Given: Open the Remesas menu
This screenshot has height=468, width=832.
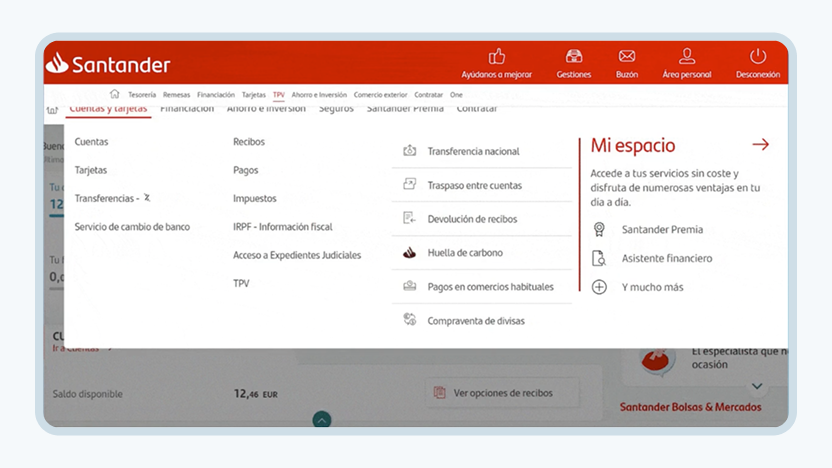Looking at the screenshot, I should [176, 95].
